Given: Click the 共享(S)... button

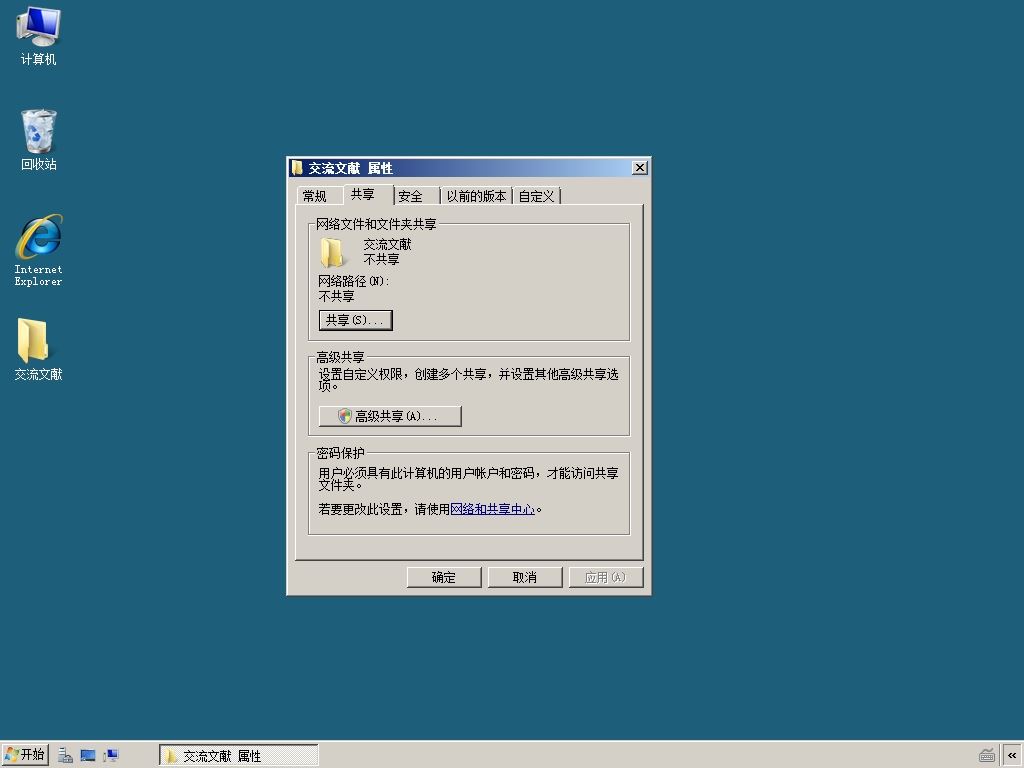Looking at the screenshot, I should (355, 320).
